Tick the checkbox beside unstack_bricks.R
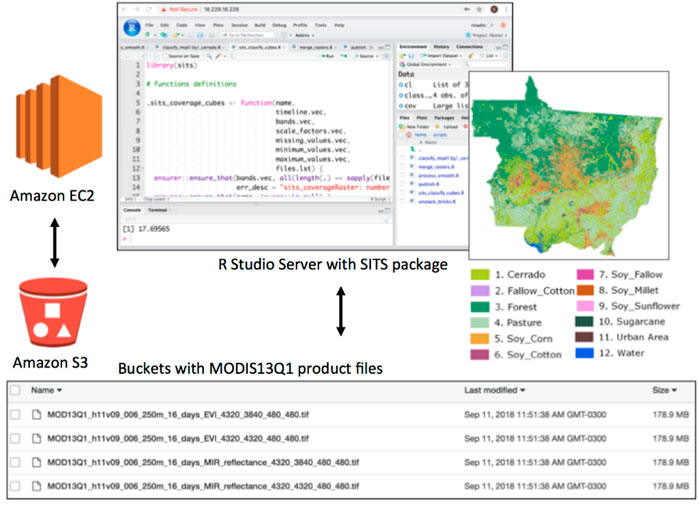 point(402,201)
